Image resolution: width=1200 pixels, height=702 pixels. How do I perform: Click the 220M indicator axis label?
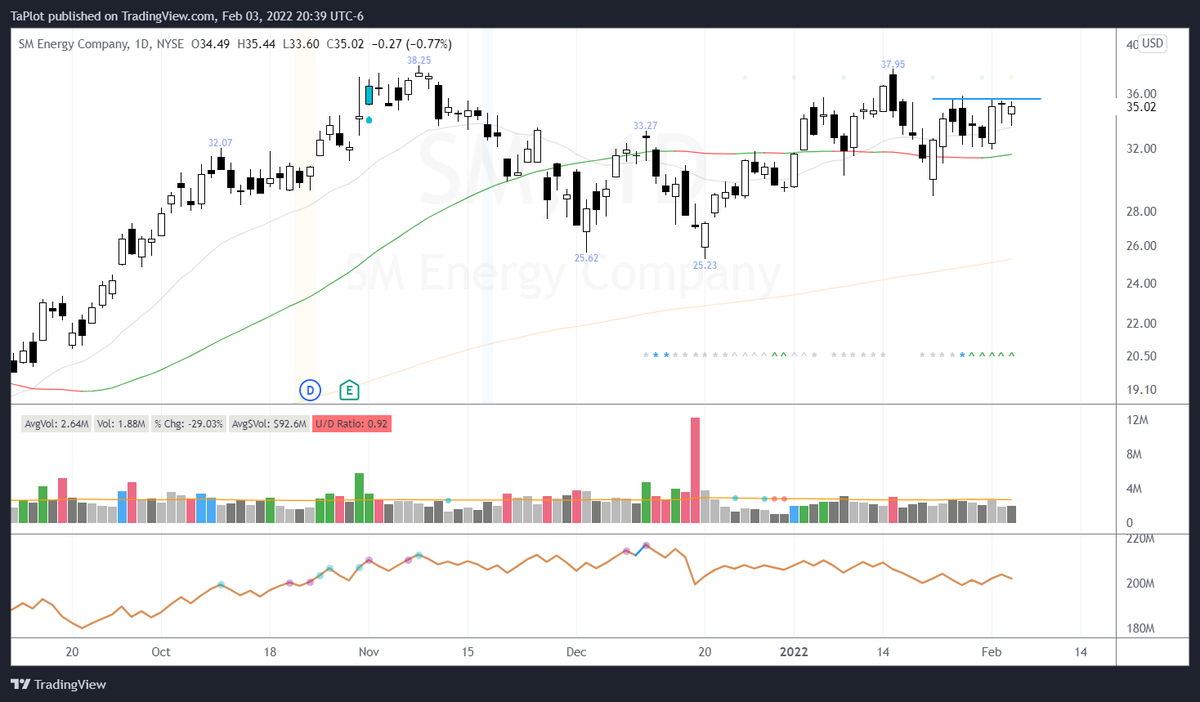[x=1140, y=539]
